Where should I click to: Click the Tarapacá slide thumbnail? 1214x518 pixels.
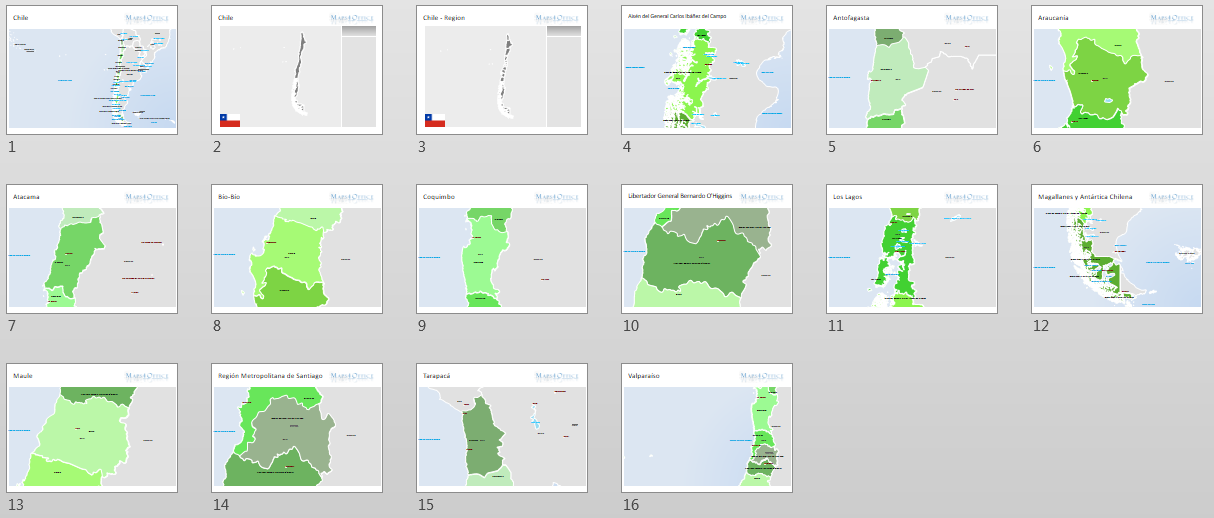[x=502, y=428]
